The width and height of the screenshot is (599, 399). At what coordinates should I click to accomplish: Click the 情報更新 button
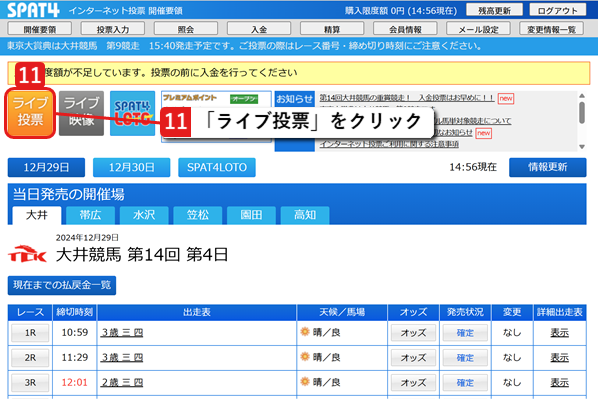click(547, 167)
